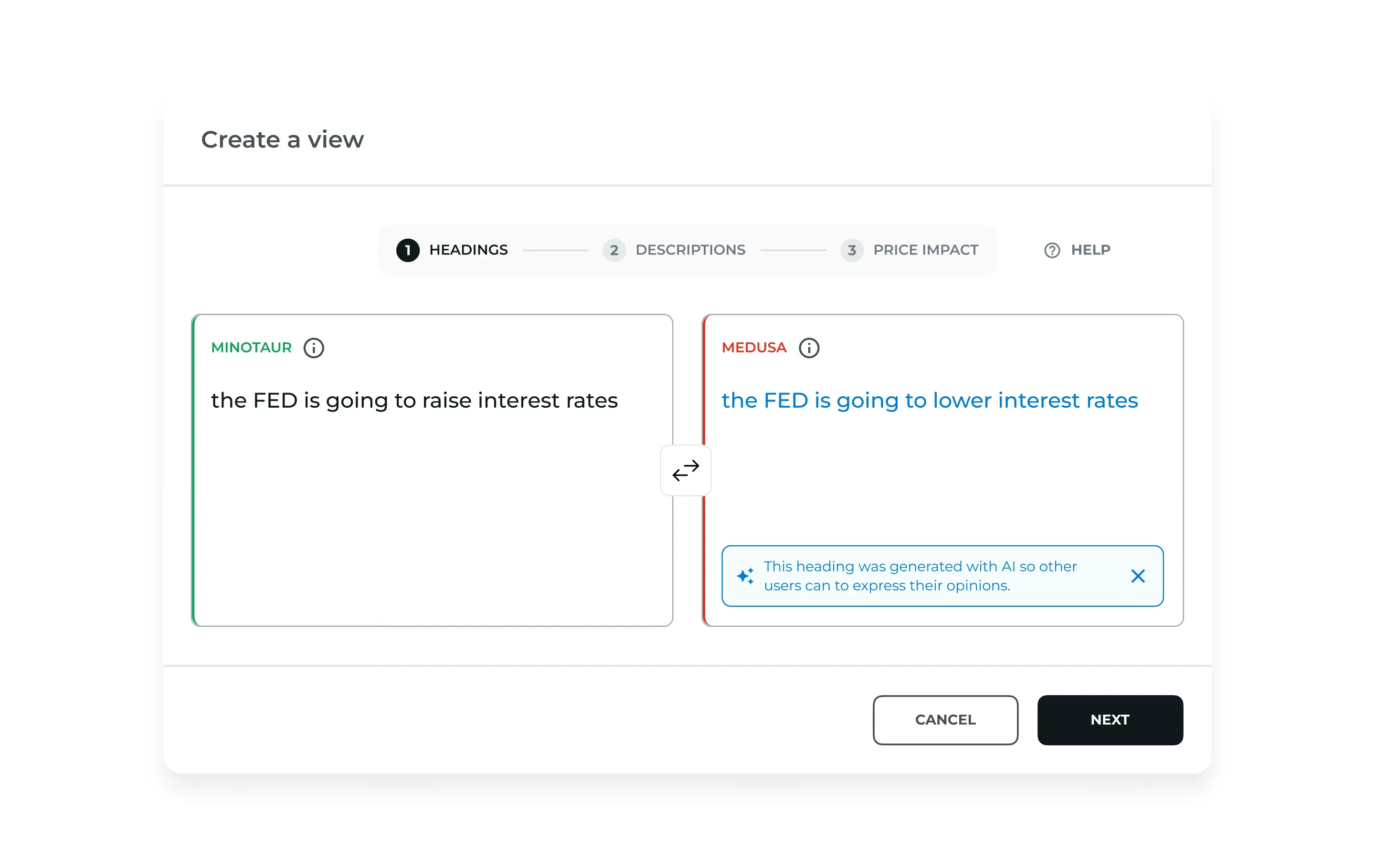
Task: Click the Medusa info icon
Action: 809,348
